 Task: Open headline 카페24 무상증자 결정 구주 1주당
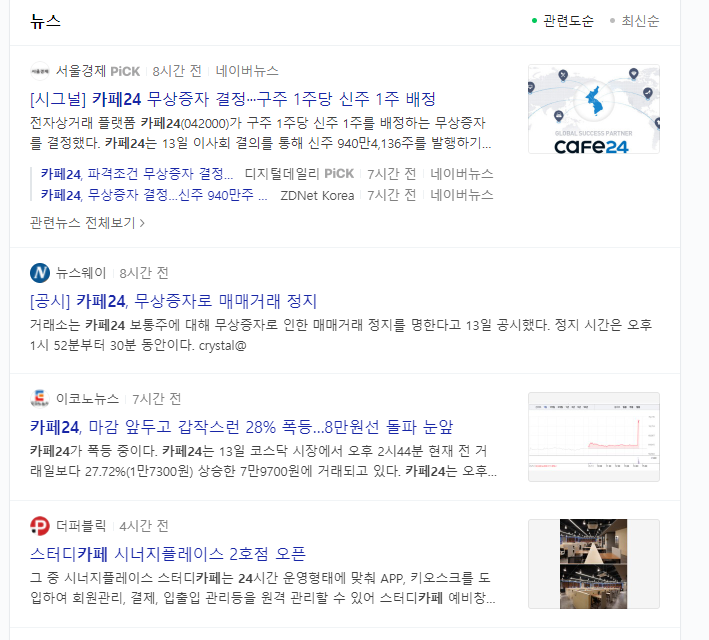point(233,99)
